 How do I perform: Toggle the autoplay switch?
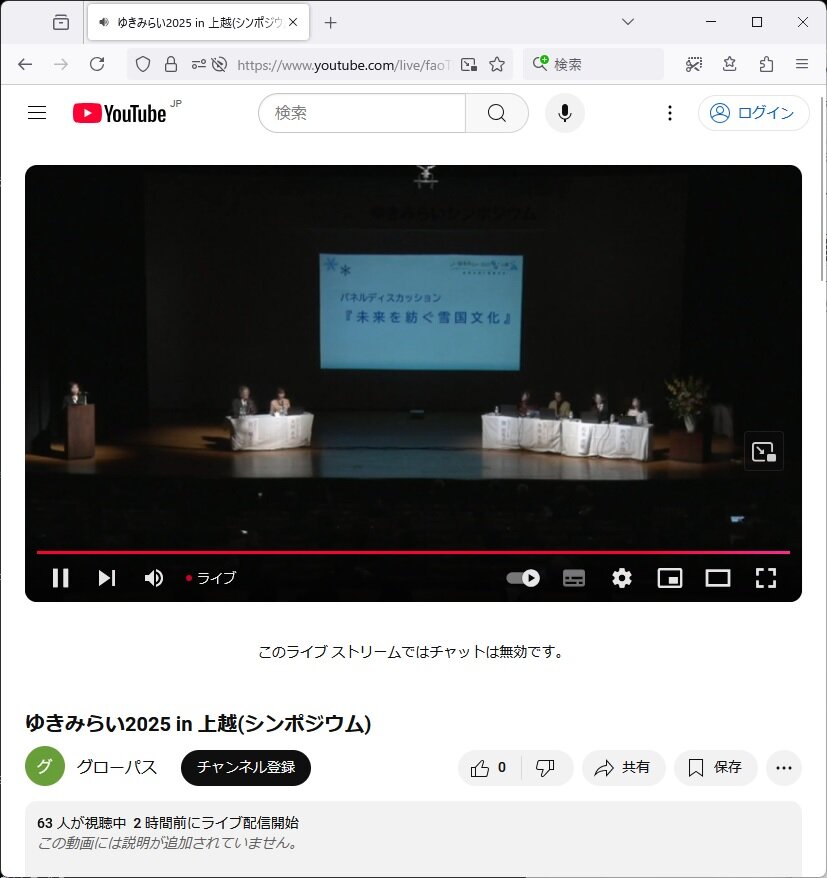point(523,578)
